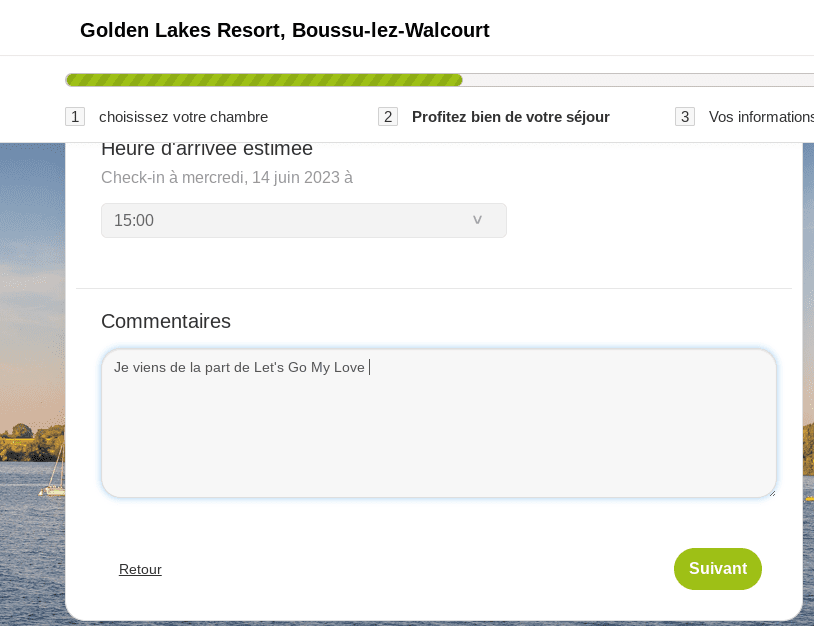This screenshot has width=814, height=626.
Task: Click the Retour link
Action: 140,569
